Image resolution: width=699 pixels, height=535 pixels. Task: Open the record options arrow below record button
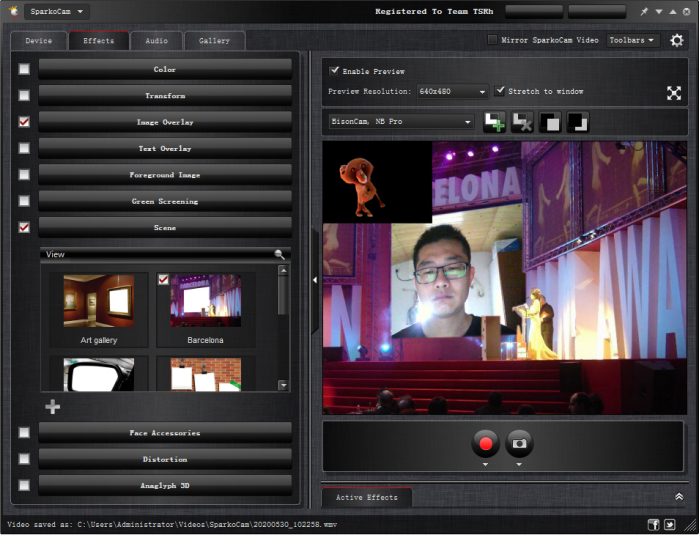pyautogui.click(x=485, y=465)
